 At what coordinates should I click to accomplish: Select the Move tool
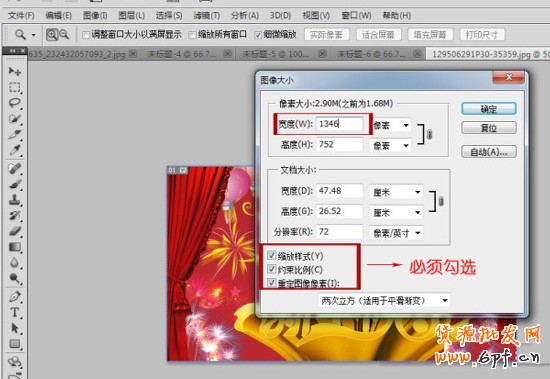click(14, 71)
